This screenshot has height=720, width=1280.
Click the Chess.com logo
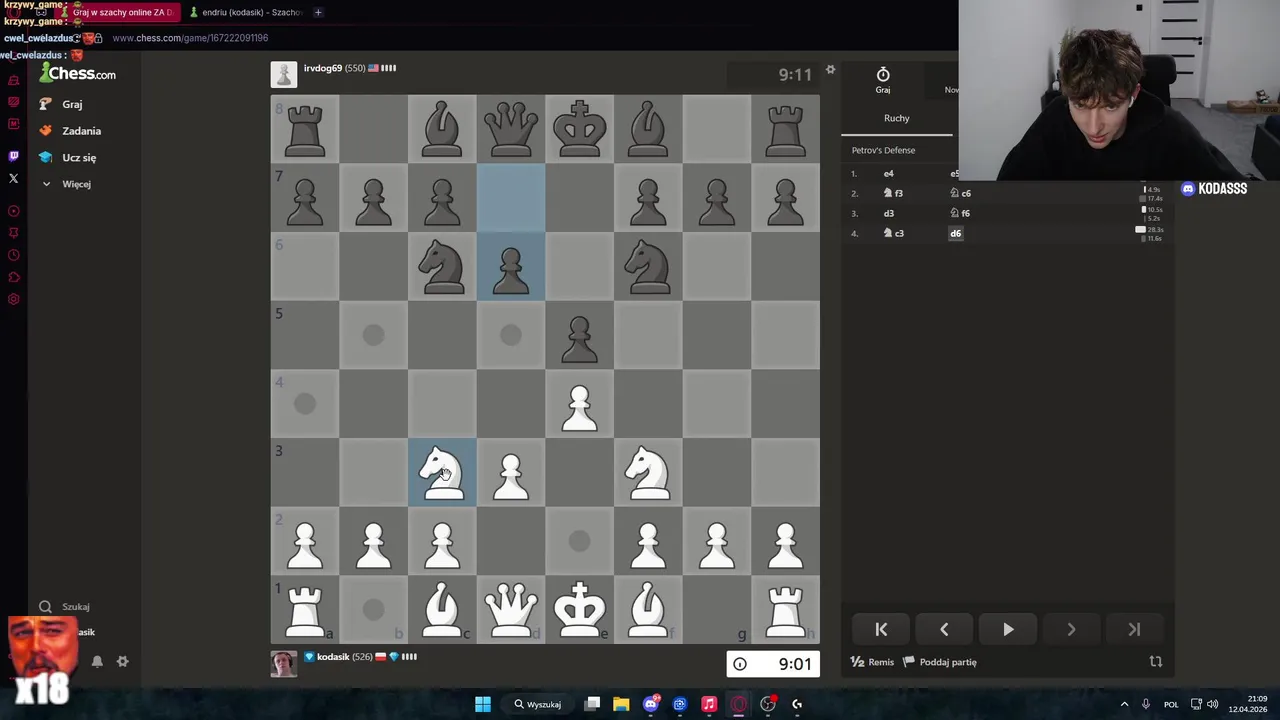point(78,74)
